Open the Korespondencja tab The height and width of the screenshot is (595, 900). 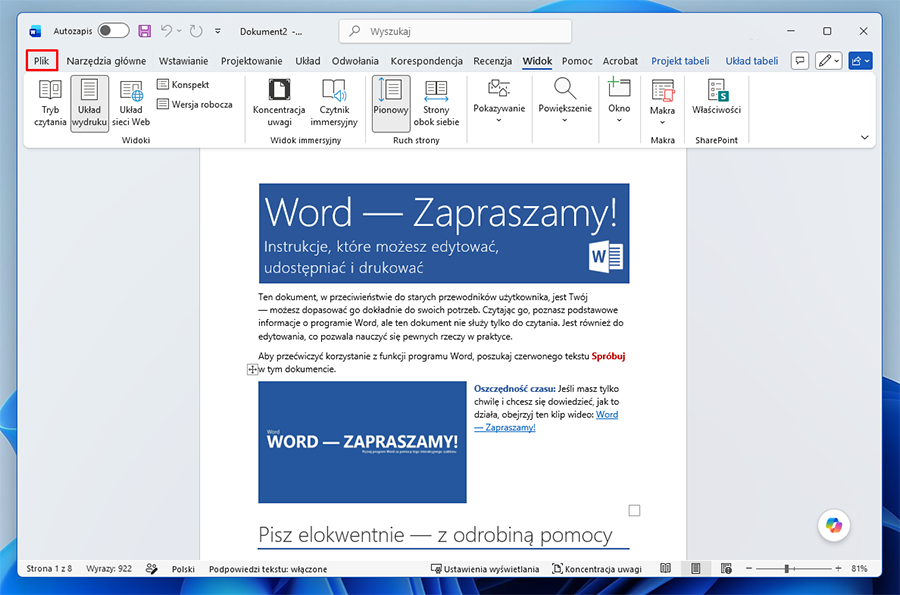point(426,61)
